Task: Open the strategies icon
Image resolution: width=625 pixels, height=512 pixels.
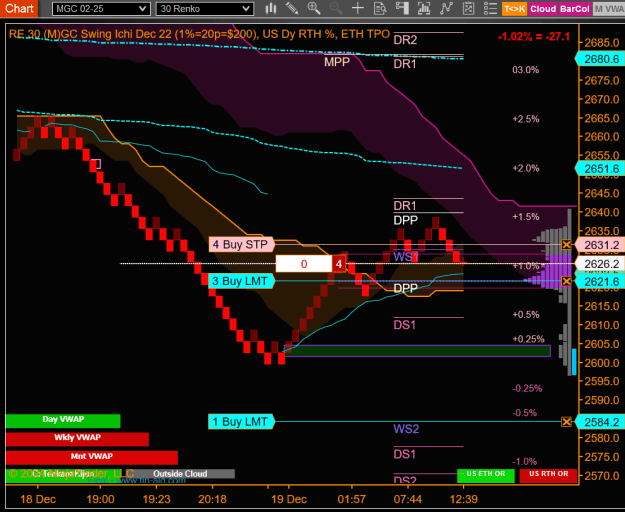Action: (x=468, y=8)
